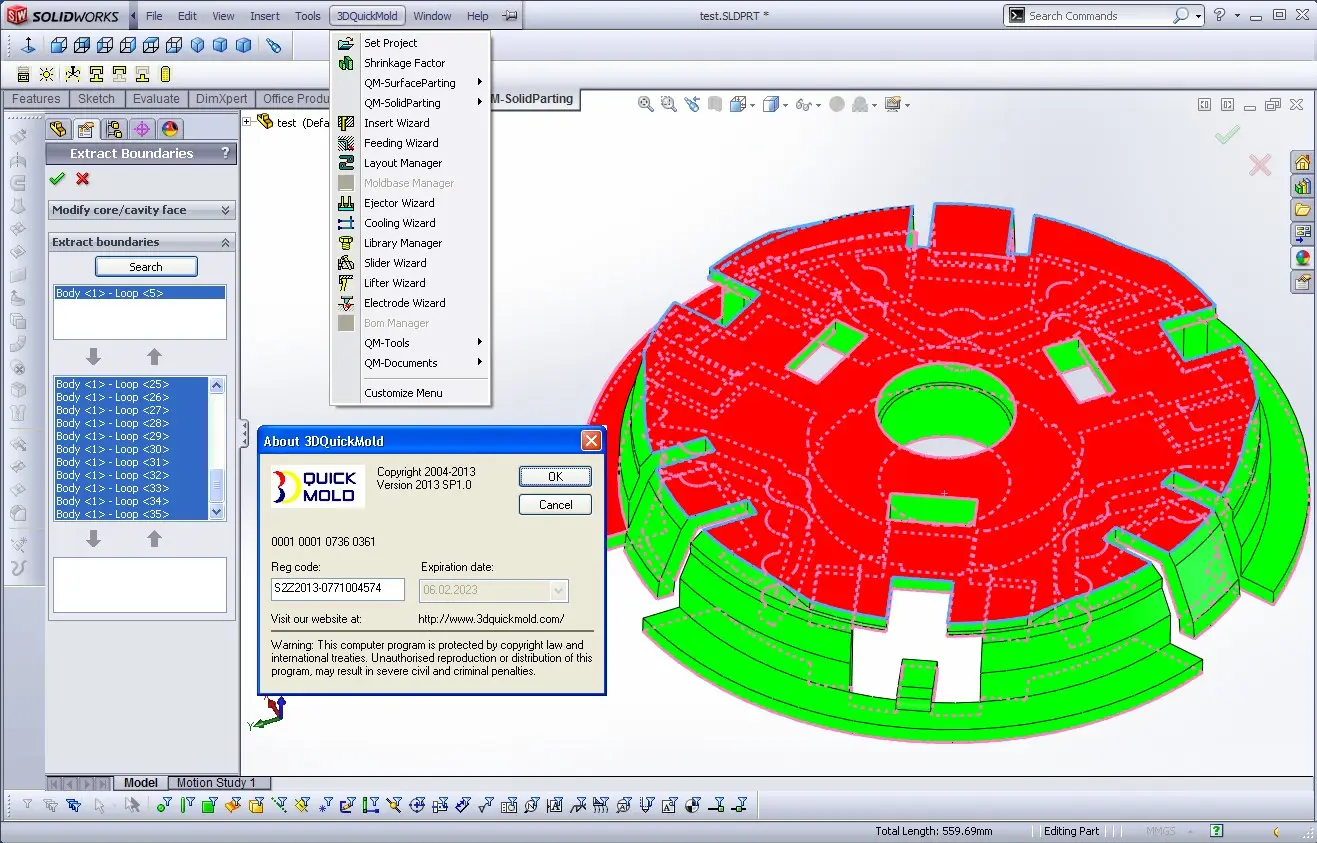Open the QM-Documents submenu
The width and height of the screenshot is (1317, 843).
[410, 363]
